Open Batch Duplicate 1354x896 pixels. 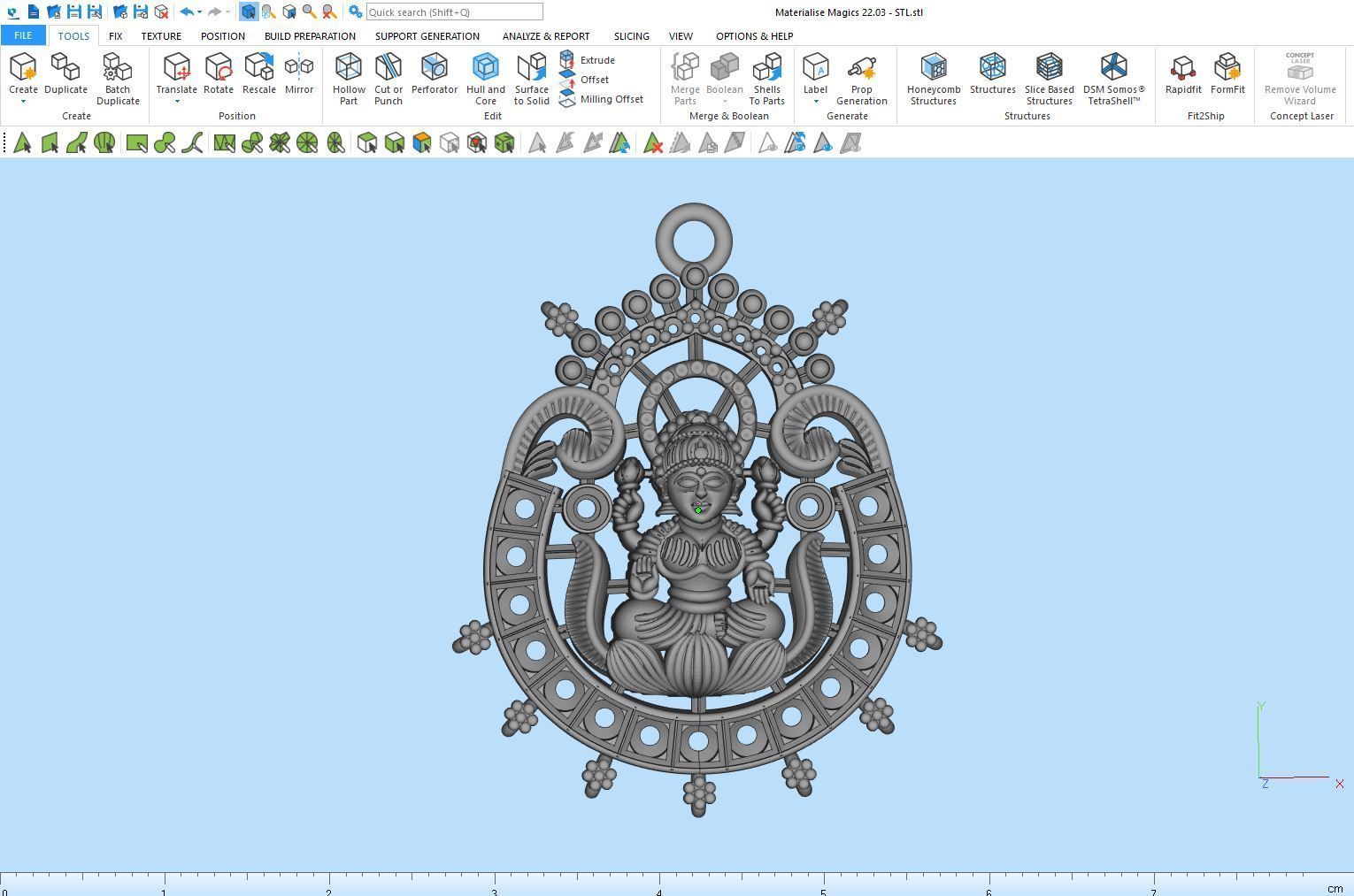coord(118,78)
